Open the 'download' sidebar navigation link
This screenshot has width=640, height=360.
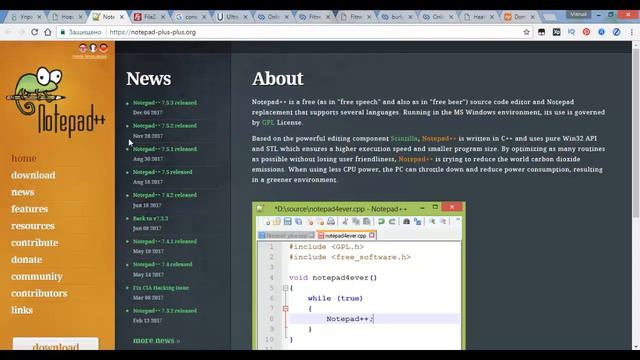33,175
